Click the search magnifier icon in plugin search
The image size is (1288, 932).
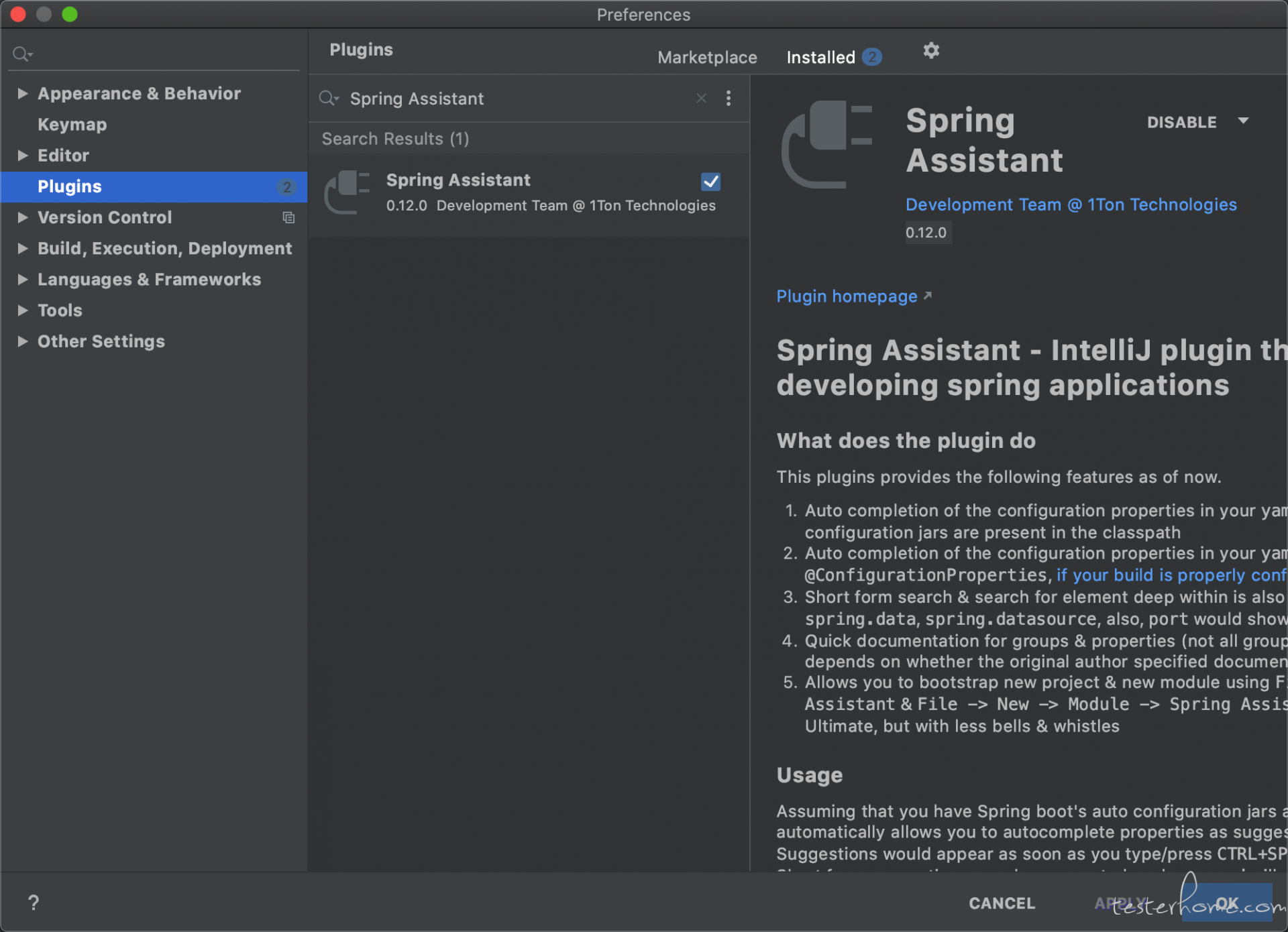pos(328,99)
